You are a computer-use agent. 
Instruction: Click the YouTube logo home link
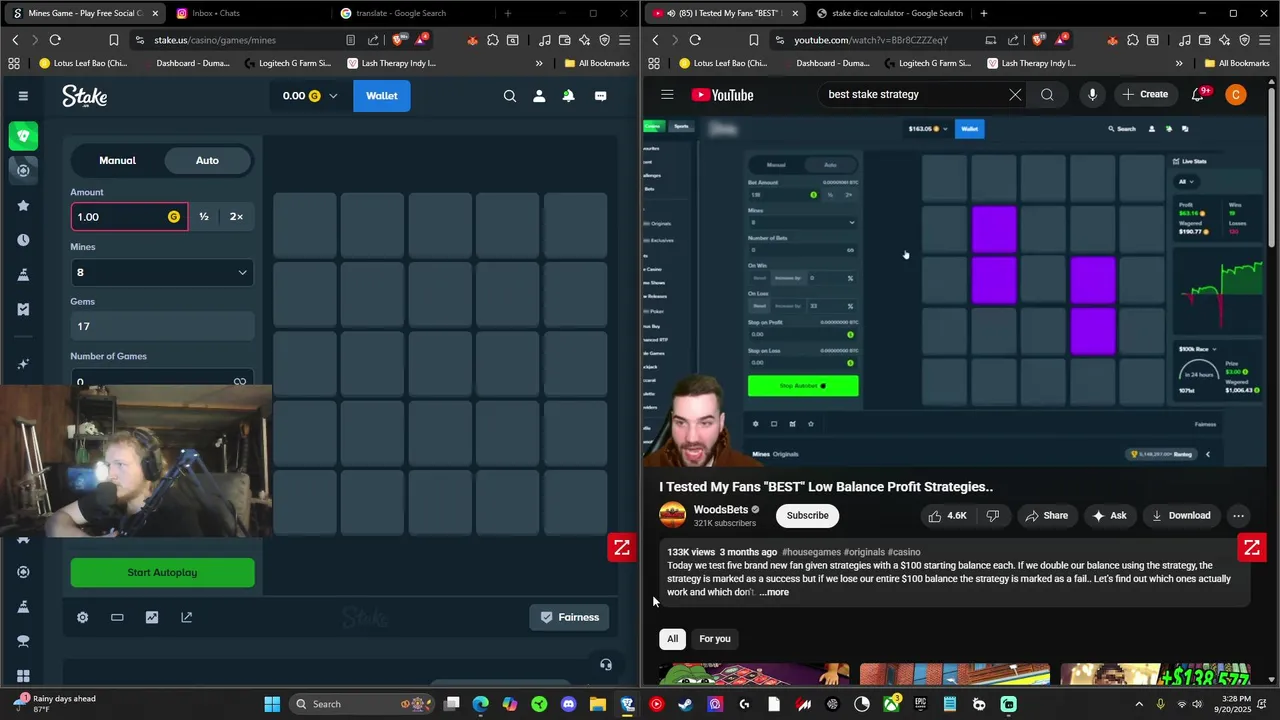coord(722,95)
